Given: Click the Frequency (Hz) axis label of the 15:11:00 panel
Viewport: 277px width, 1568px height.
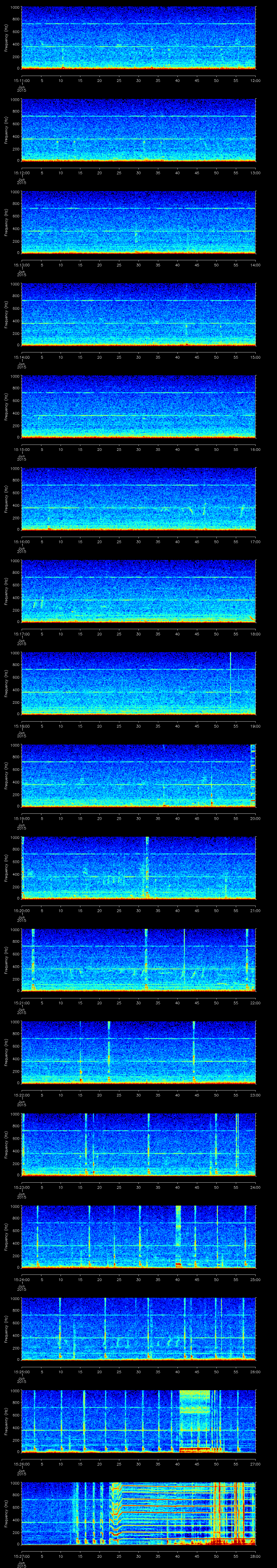Looking at the screenshot, I should pos(6,38).
